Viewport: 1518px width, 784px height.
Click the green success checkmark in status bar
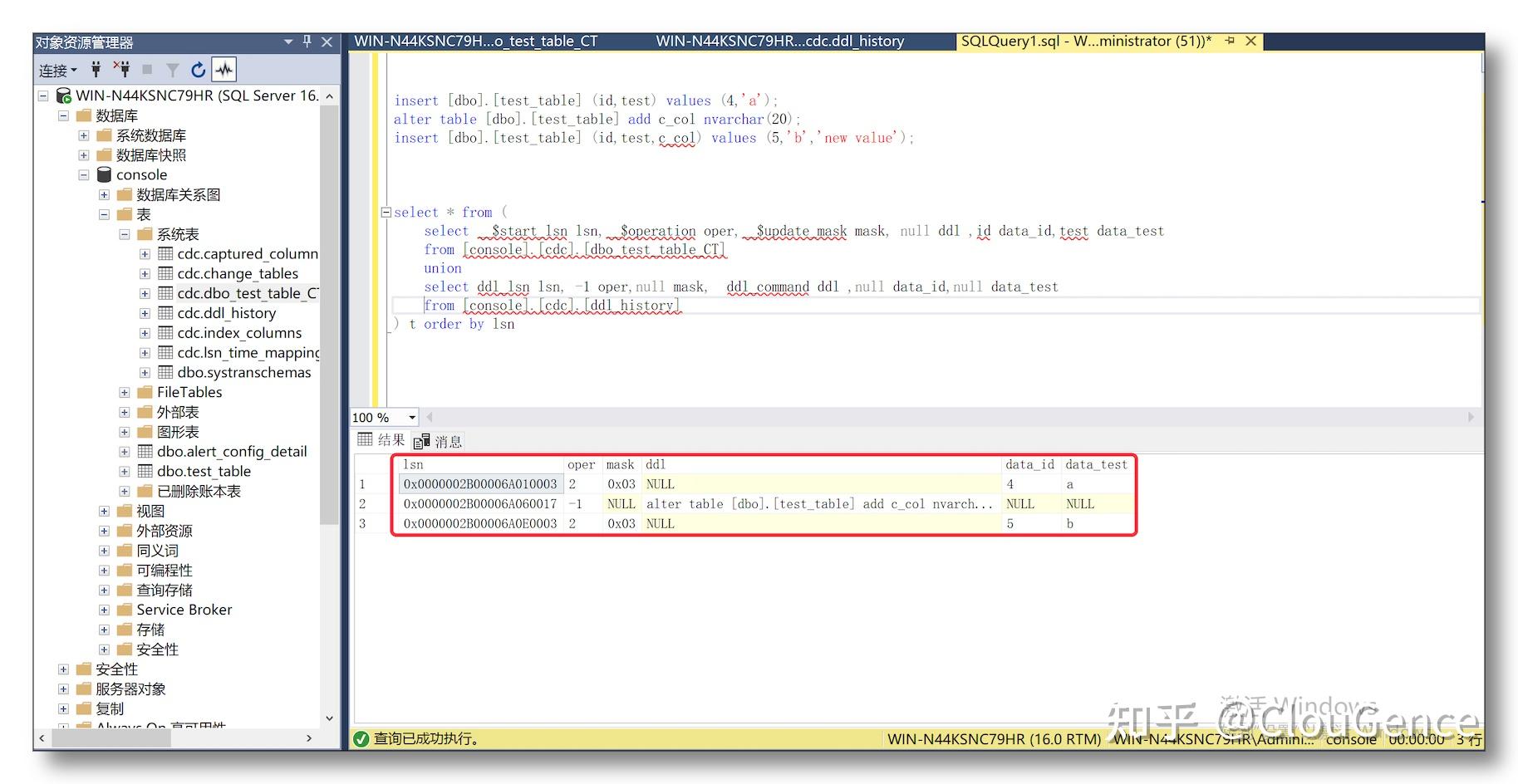(x=362, y=739)
